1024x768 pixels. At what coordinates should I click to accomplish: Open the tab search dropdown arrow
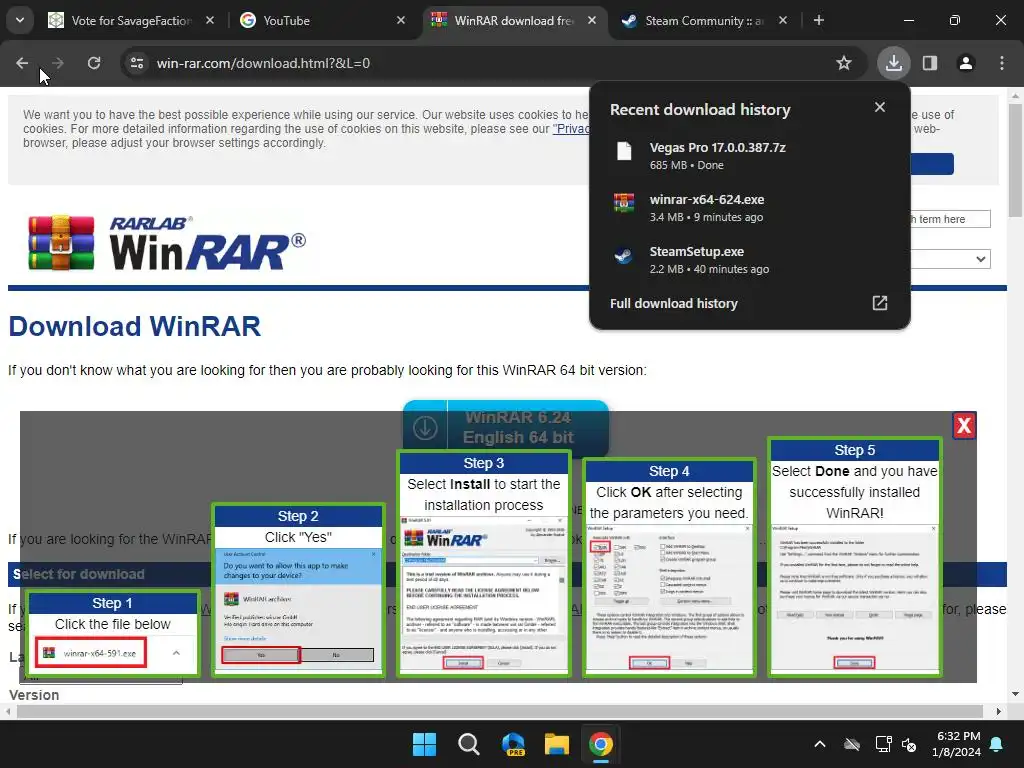[x=20, y=20]
